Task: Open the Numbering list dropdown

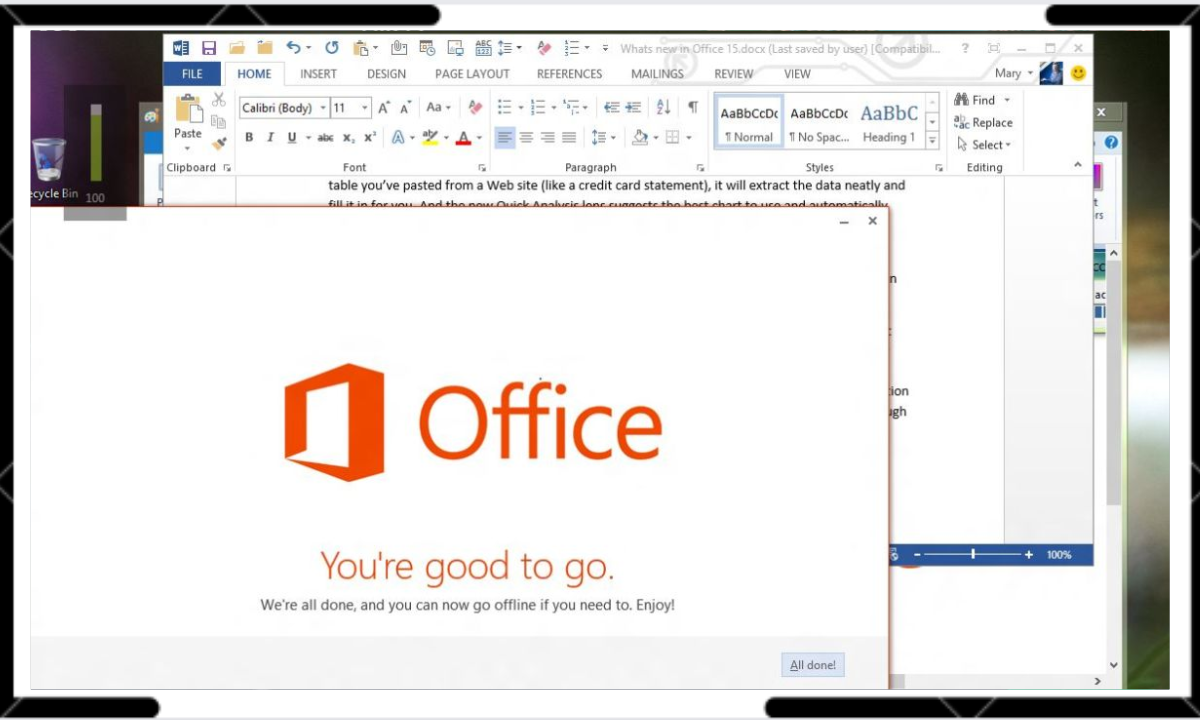Action: click(x=553, y=107)
